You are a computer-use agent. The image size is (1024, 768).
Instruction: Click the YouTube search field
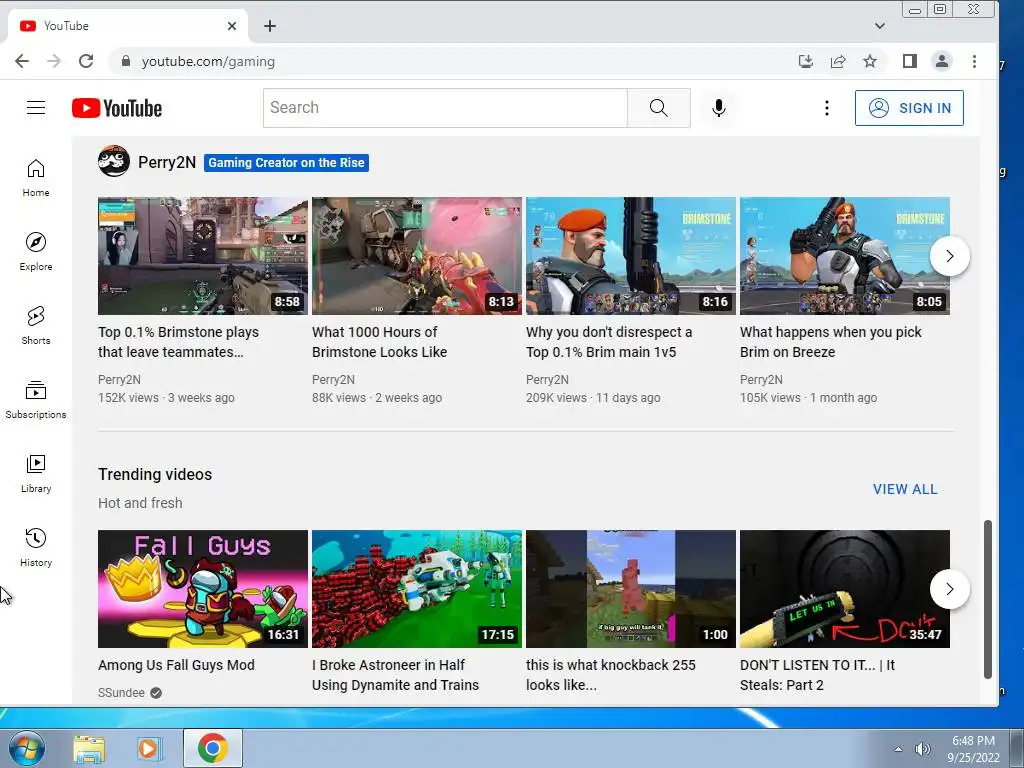tap(445, 108)
